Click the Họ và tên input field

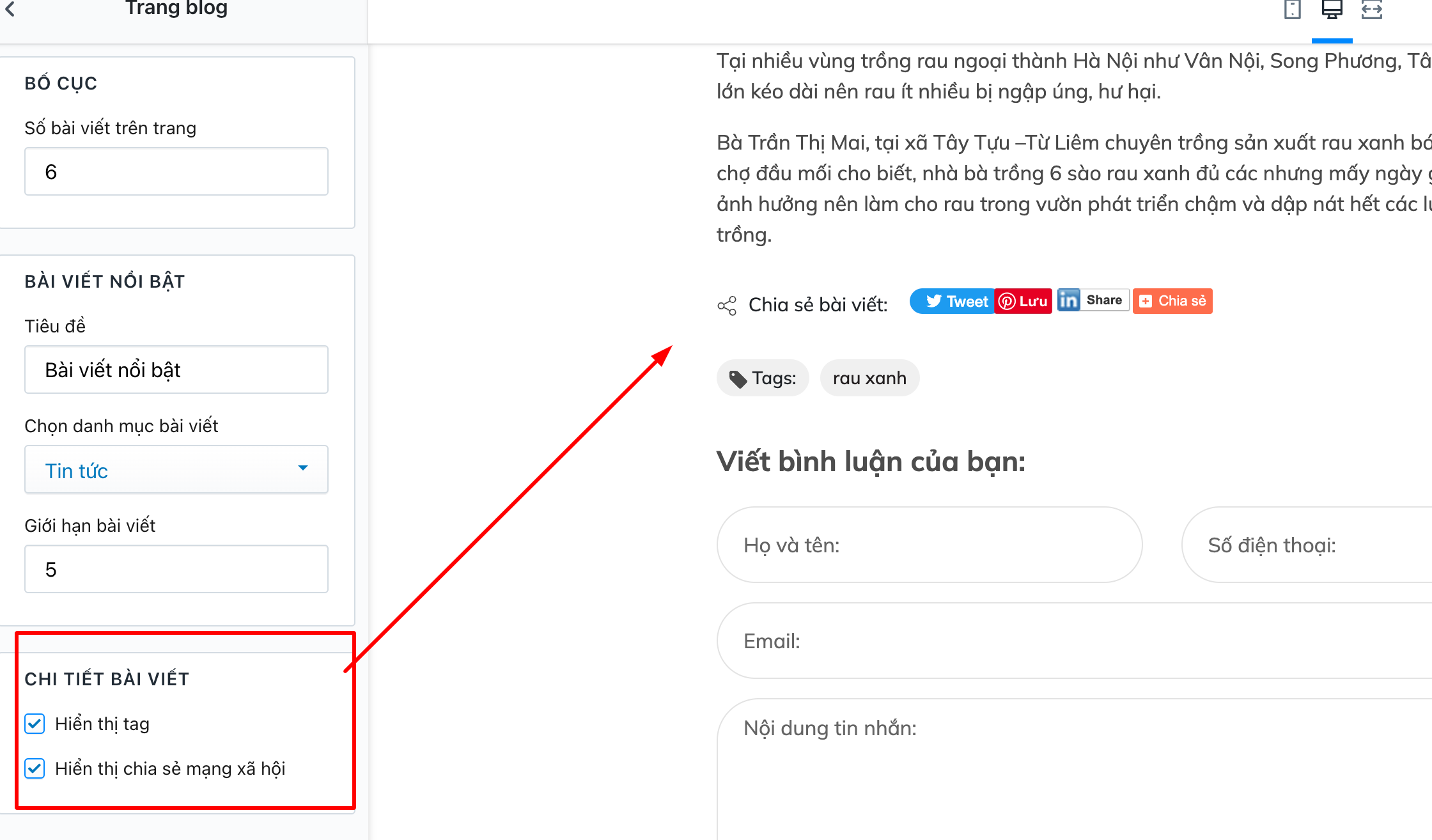click(930, 545)
